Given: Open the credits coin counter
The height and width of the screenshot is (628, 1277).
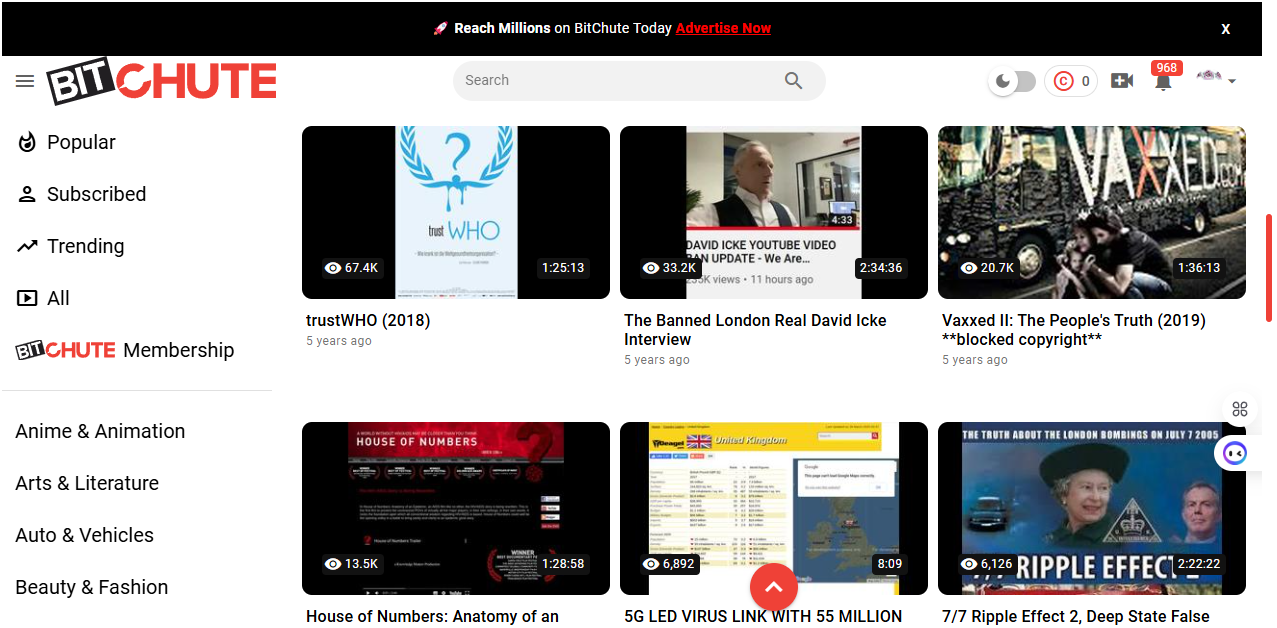Looking at the screenshot, I should (x=1071, y=81).
